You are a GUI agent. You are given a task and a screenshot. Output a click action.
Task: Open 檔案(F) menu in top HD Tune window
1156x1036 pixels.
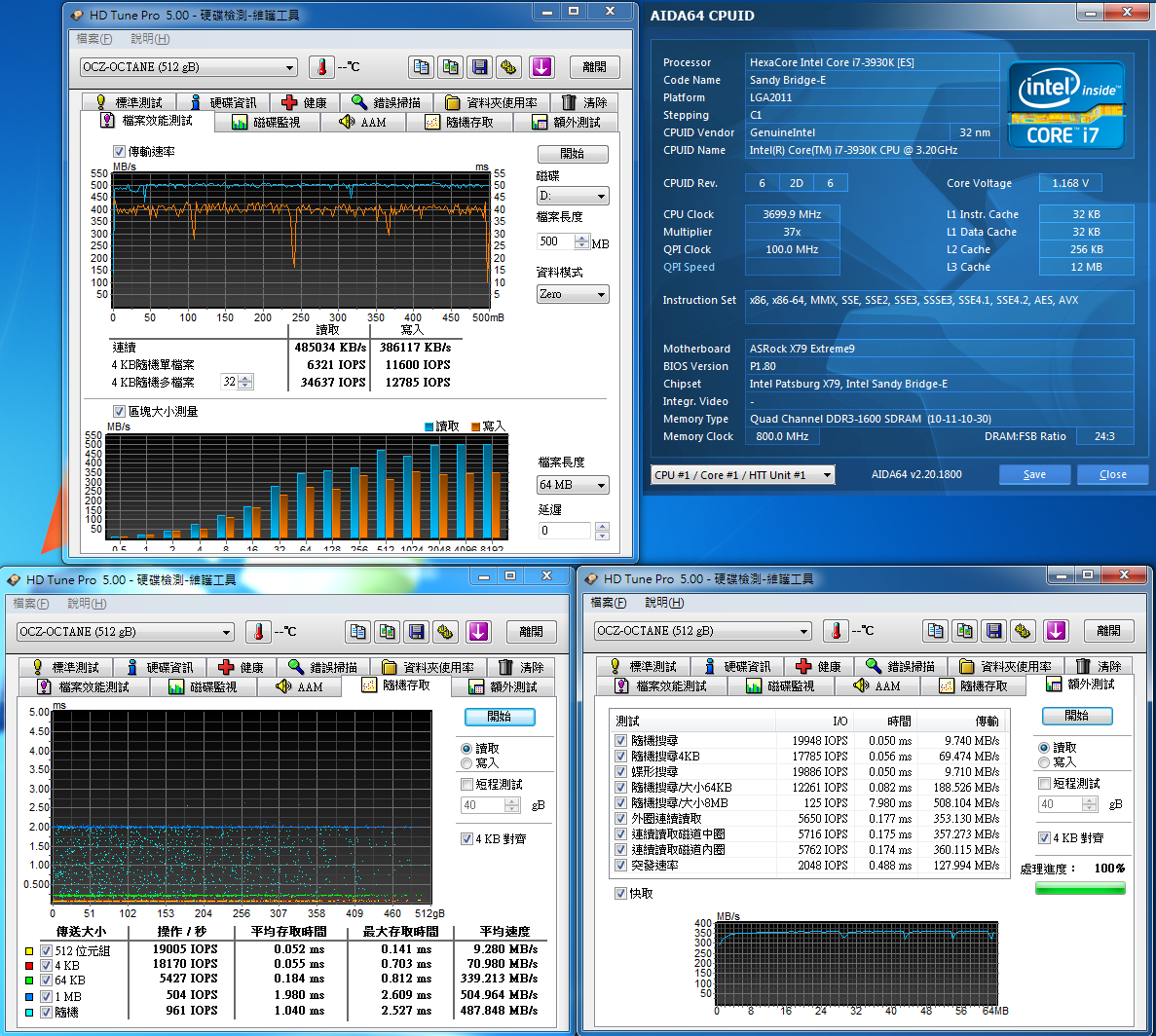[x=94, y=38]
